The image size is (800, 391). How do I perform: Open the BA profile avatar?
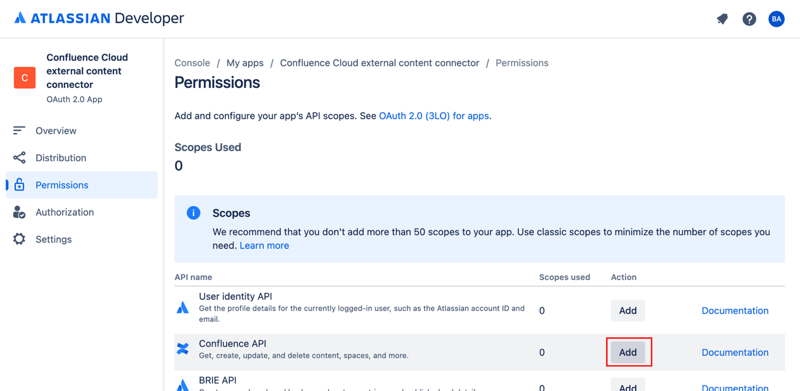tap(777, 19)
